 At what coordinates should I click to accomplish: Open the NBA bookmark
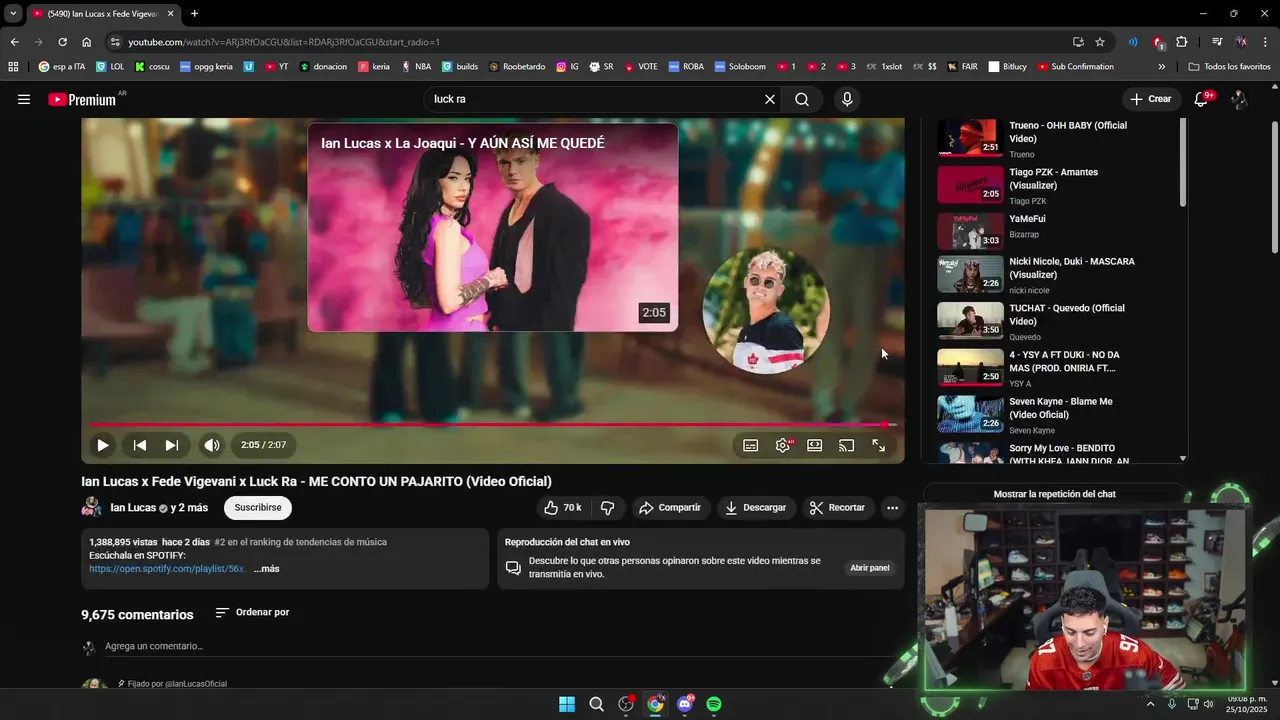[416, 67]
